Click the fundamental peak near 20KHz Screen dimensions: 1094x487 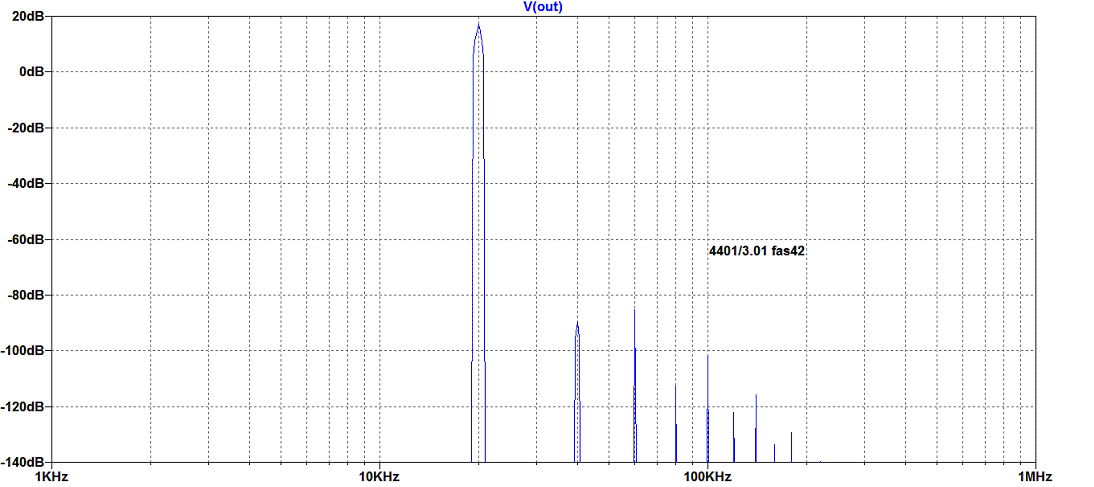(479, 24)
